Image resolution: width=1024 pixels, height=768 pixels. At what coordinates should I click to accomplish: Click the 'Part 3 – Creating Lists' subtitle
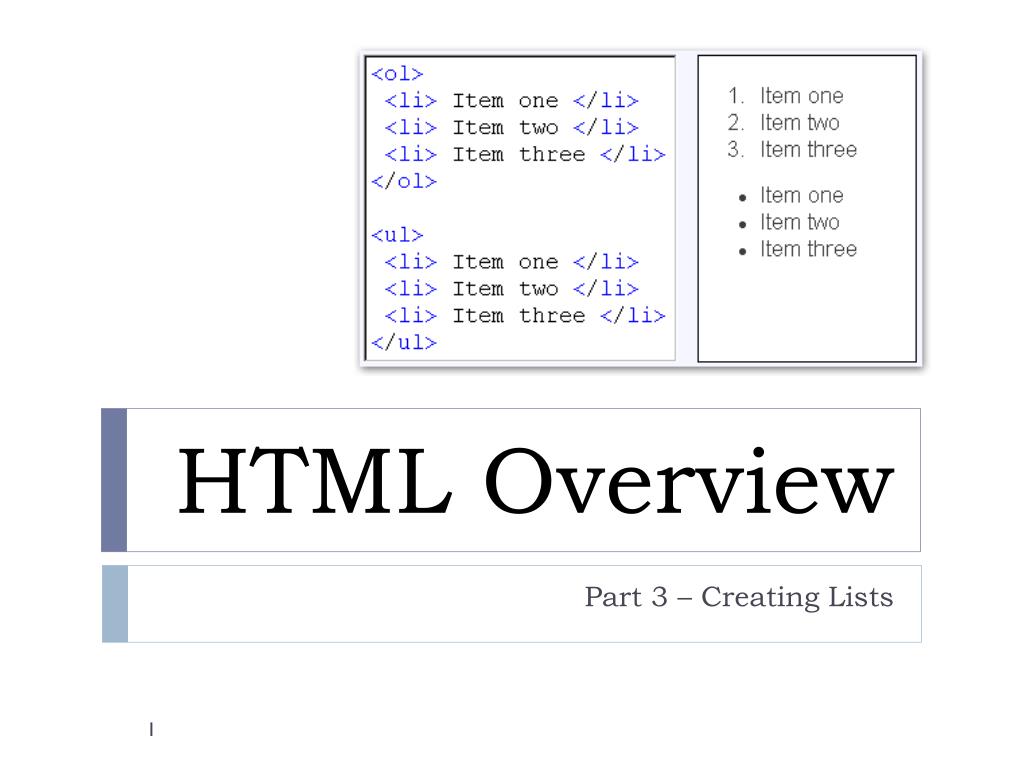739,597
